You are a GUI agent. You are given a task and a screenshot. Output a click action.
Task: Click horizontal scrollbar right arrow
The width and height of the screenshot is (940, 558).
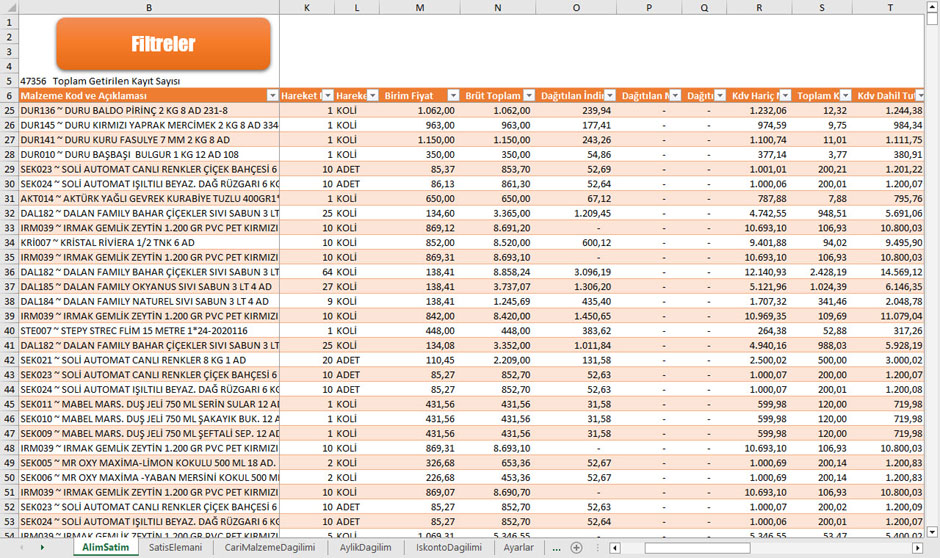pos(917,548)
